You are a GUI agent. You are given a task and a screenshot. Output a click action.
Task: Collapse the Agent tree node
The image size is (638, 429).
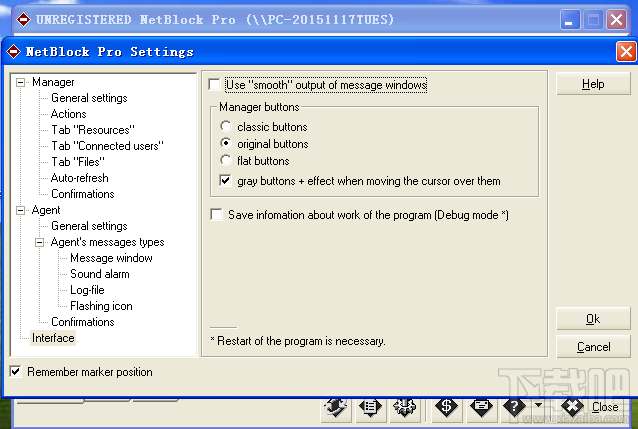[20, 210]
